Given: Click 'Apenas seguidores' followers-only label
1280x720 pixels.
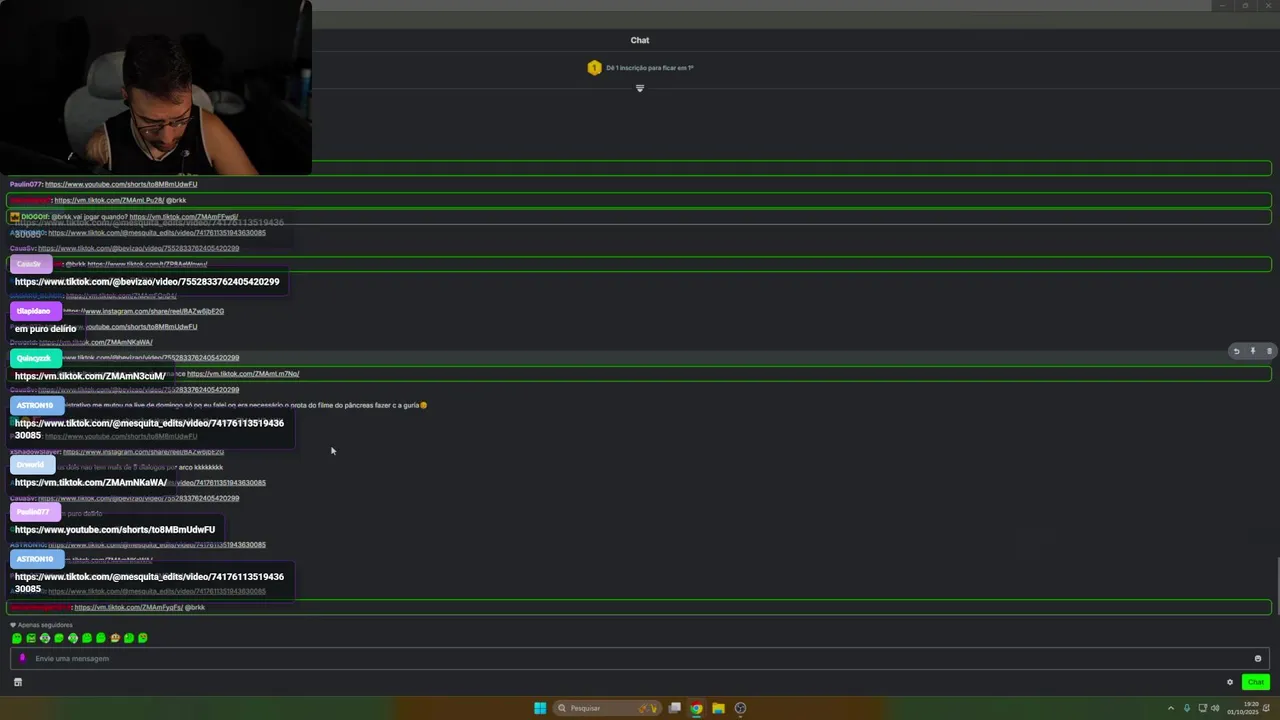Looking at the screenshot, I should [x=45, y=625].
